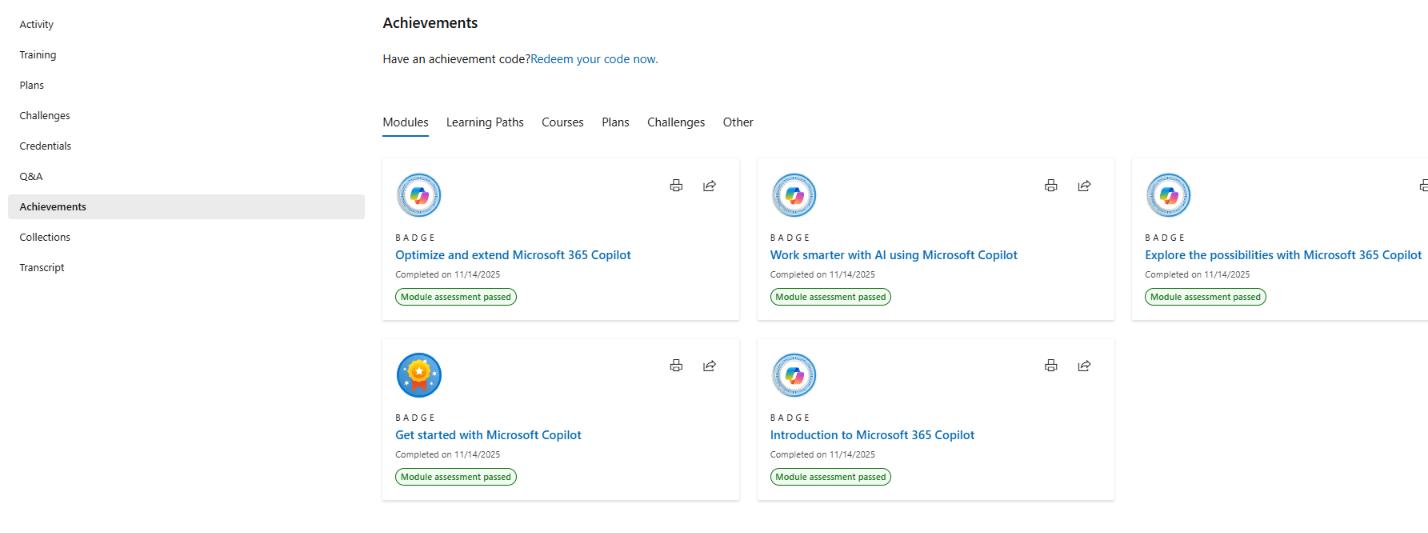Click Module assessment passed tag on Work smarter card
This screenshot has height=533, width=1428.
[x=831, y=297]
